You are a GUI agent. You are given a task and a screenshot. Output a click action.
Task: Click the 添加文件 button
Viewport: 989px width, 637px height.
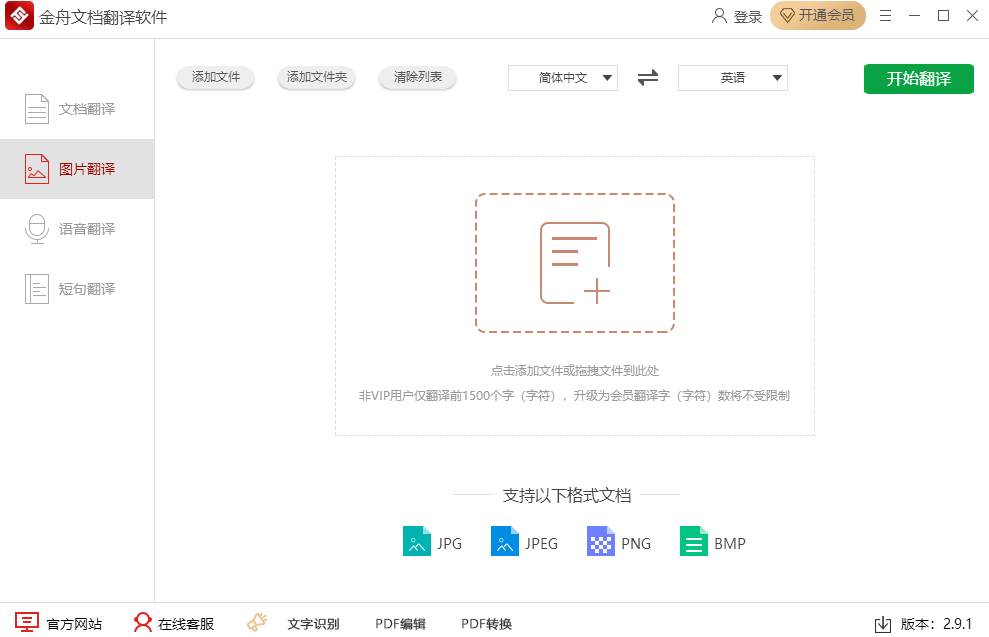tap(216, 77)
